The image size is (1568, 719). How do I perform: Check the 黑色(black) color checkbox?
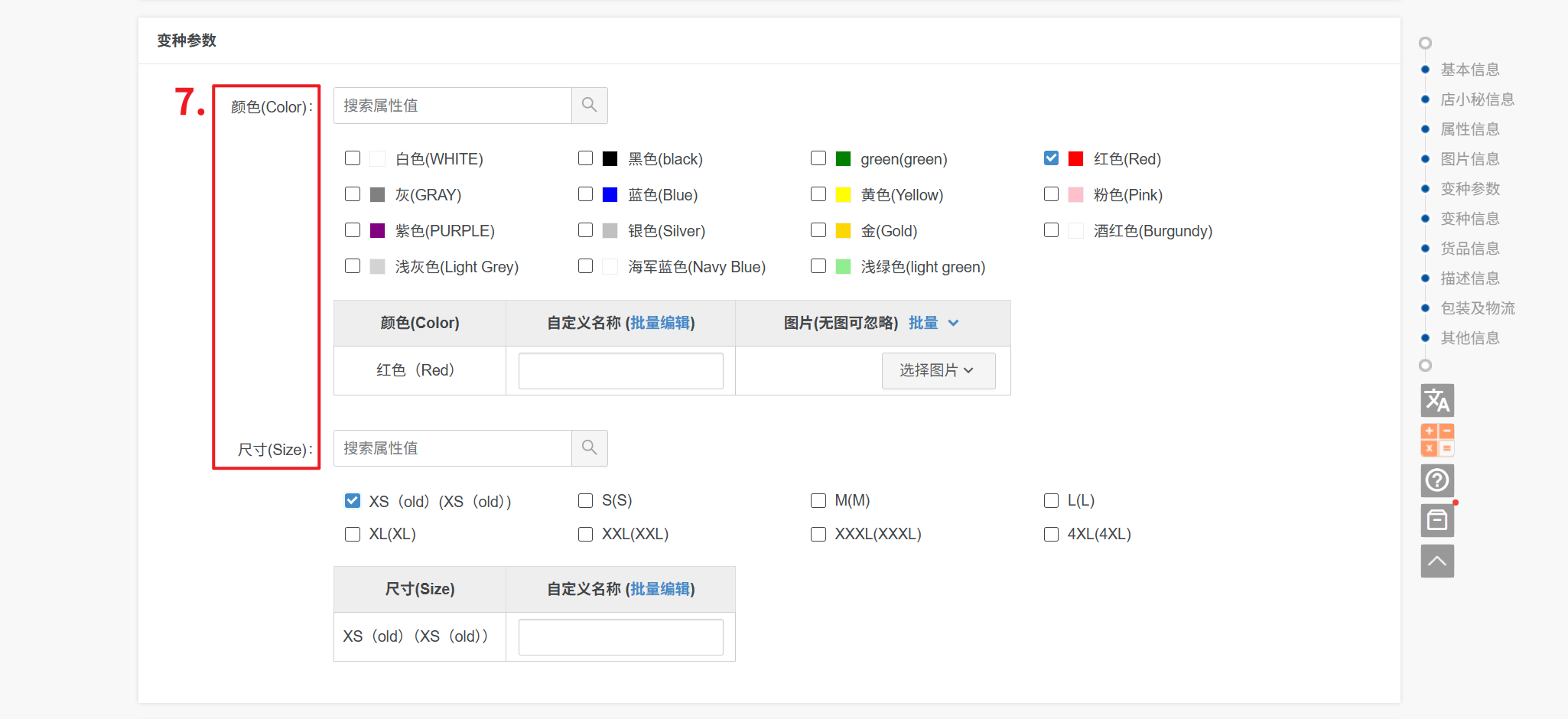pos(585,158)
